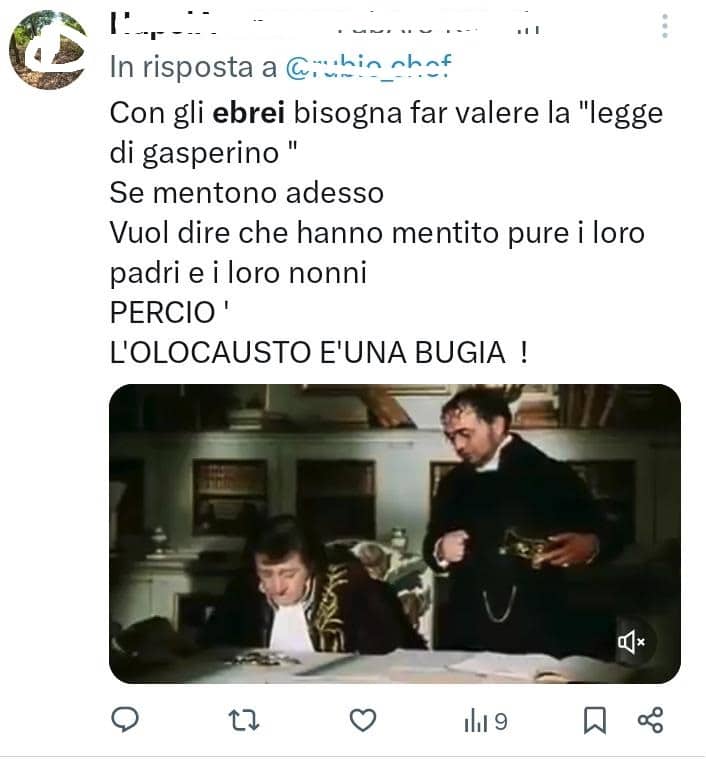The height and width of the screenshot is (762, 706).
Task: Like the post with the heart icon
Action: [363, 720]
